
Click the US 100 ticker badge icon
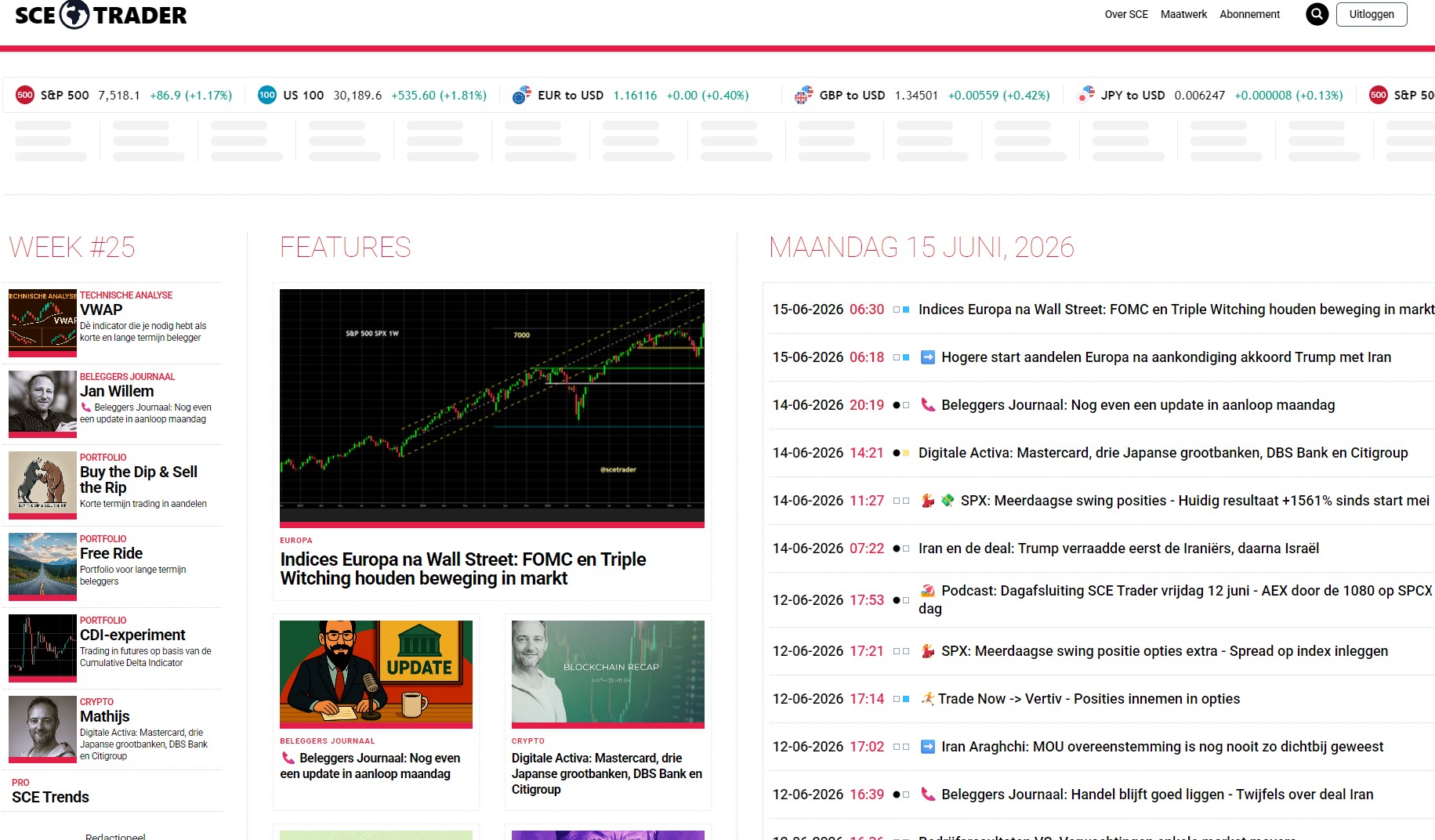point(267,96)
